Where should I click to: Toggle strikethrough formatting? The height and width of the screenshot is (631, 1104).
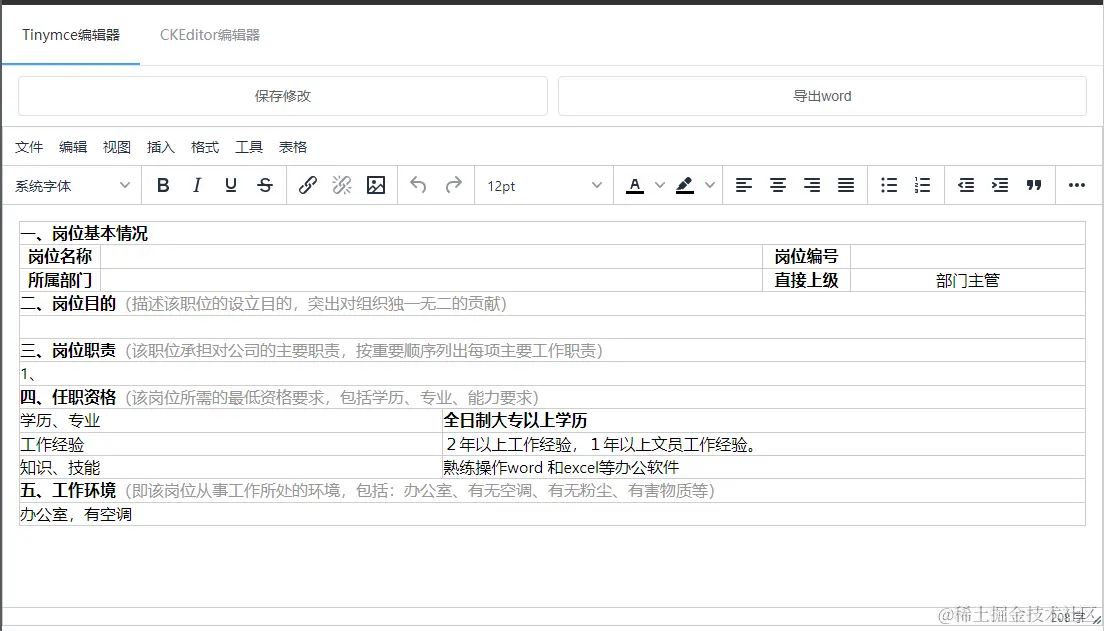(x=265, y=186)
